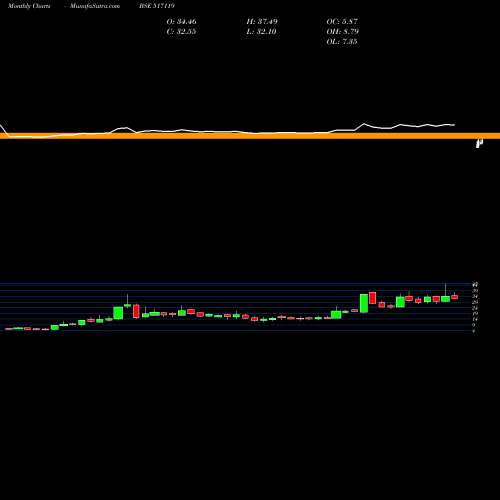Click the 29 price axis label
The height and width of the screenshot is (500, 500).
[475, 302]
